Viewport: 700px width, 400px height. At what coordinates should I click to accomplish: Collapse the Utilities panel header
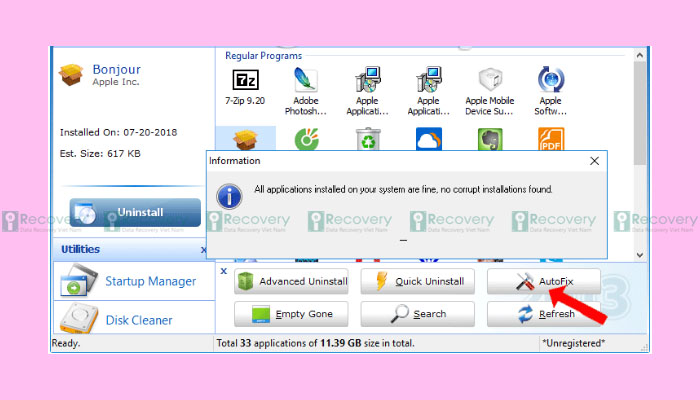(203, 250)
